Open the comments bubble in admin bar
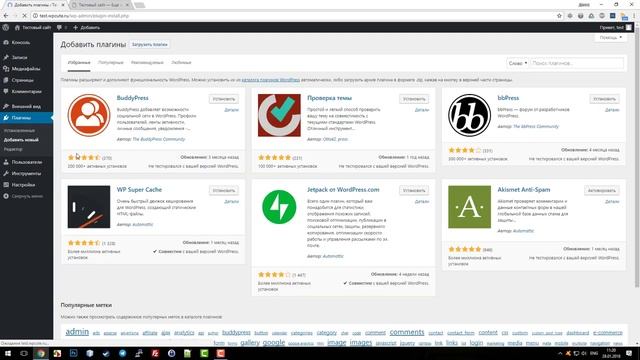This screenshot has height=360, width=640. coord(62,27)
